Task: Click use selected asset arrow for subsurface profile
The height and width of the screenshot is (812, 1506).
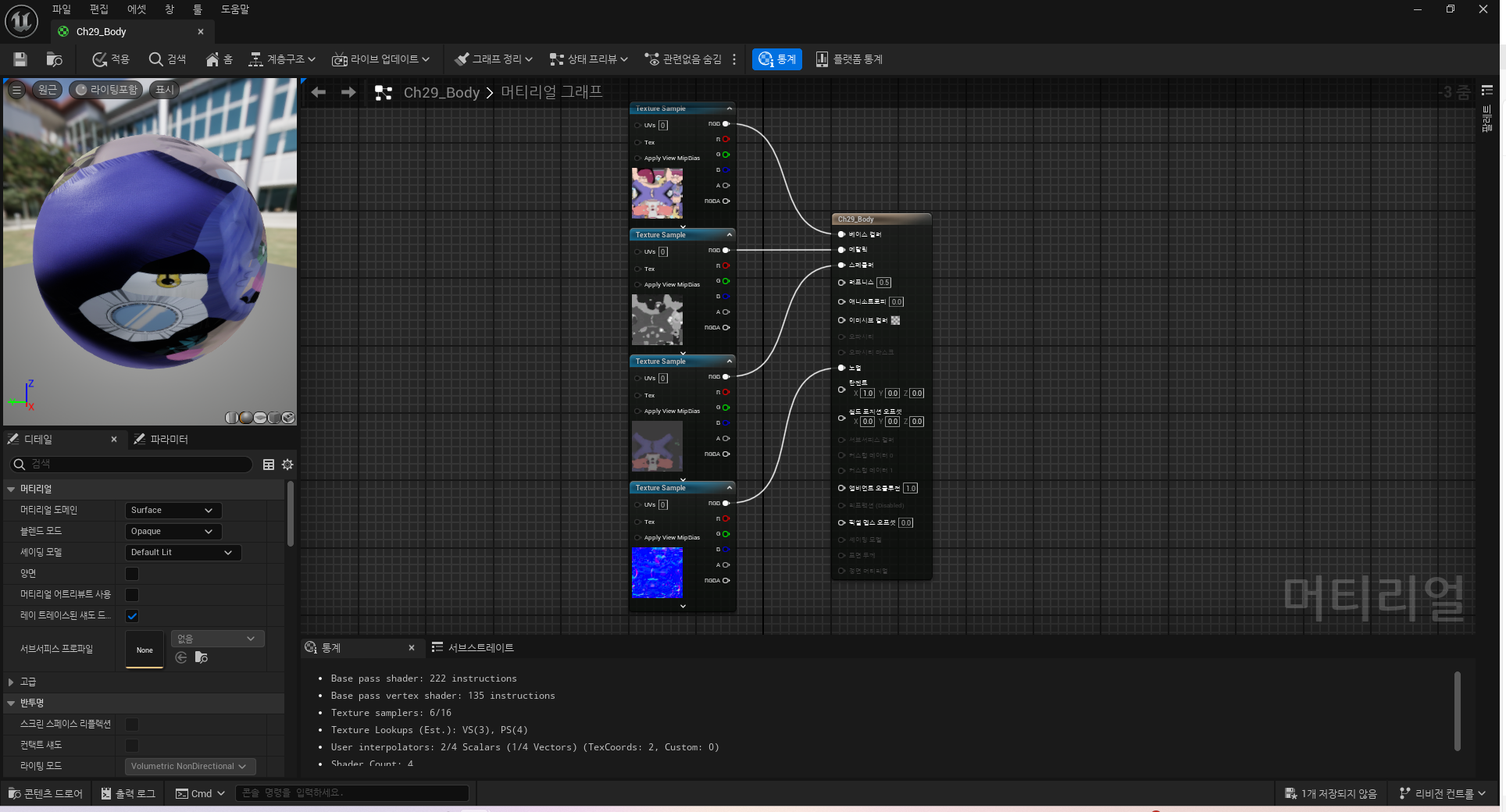Action: (181, 657)
